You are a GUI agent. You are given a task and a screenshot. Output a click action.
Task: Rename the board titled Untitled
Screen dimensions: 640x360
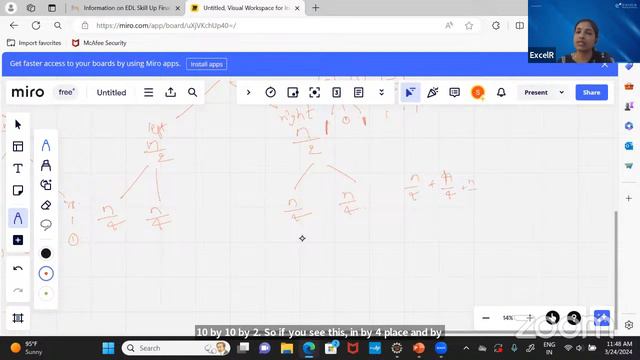[x=111, y=93]
